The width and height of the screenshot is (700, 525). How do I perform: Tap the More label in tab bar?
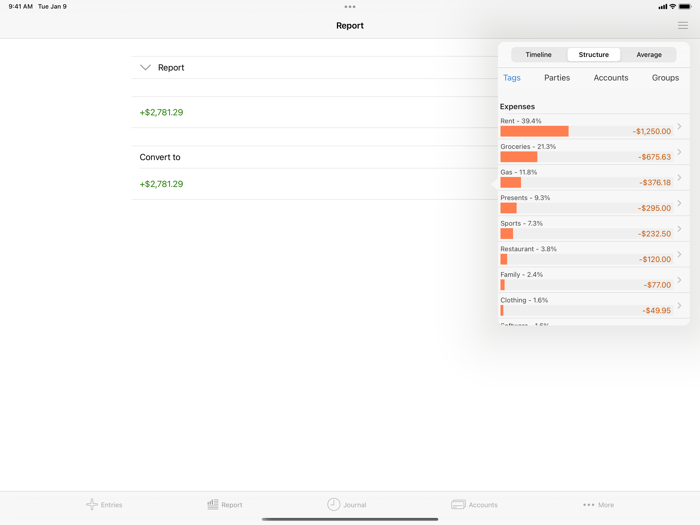[x=606, y=505]
